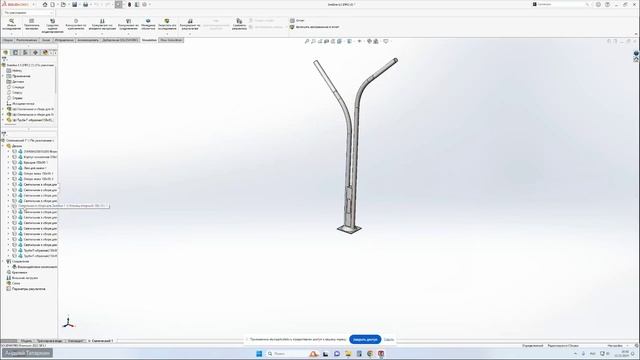Switch to the FeatureManager tree panel icon
Image resolution: width=640 pixels, height=360 pixels.
pyautogui.click(x=6, y=53)
